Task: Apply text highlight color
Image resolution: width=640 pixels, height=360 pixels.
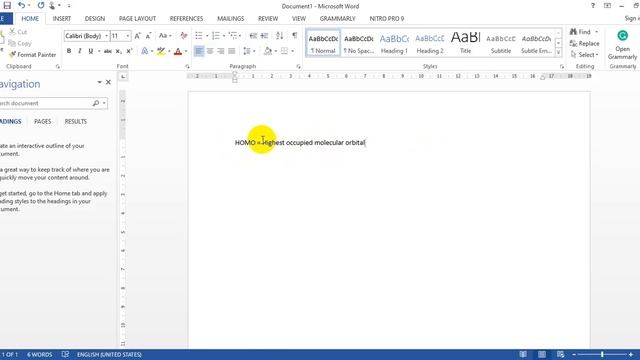Action: [x=161, y=51]
